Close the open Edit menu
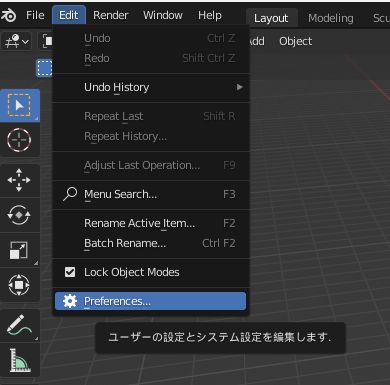The image size is (390, 385). [x=69, y=15]
